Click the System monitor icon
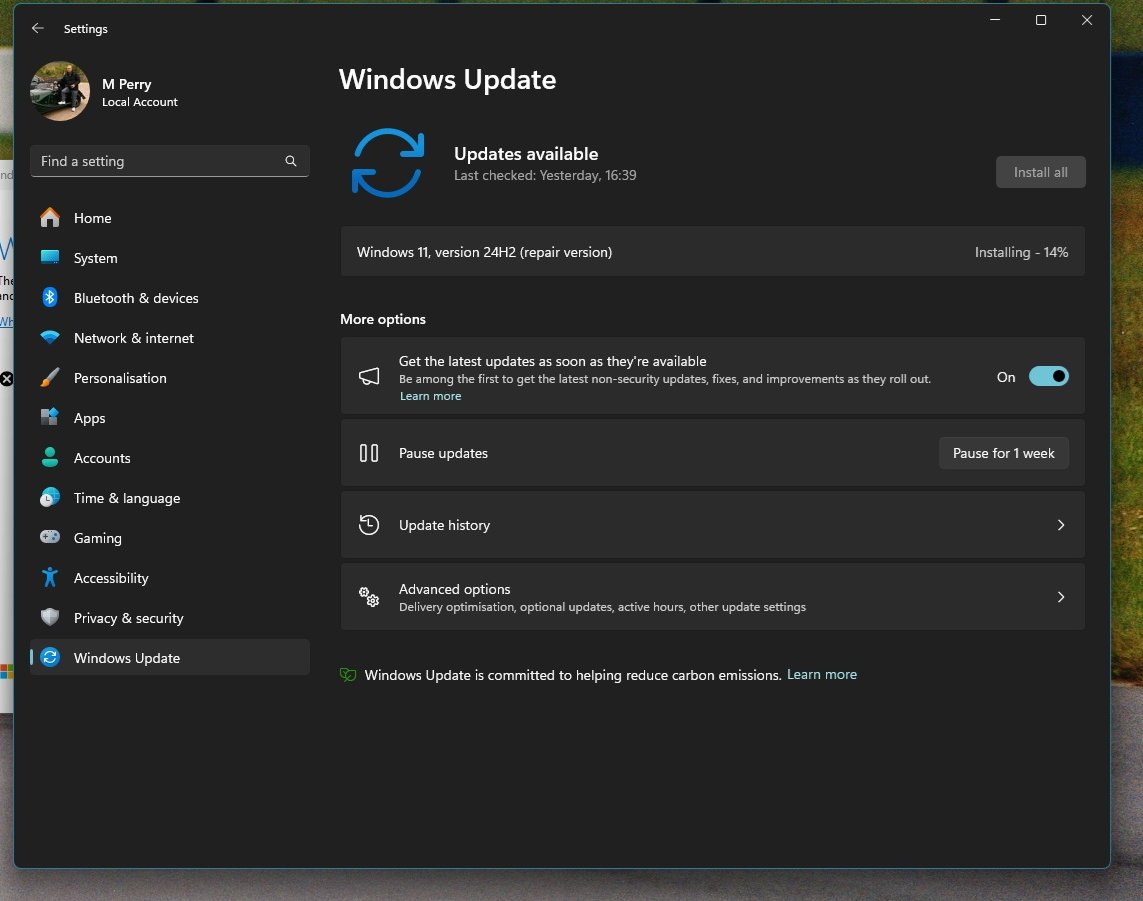 click(x=50, y=257)
